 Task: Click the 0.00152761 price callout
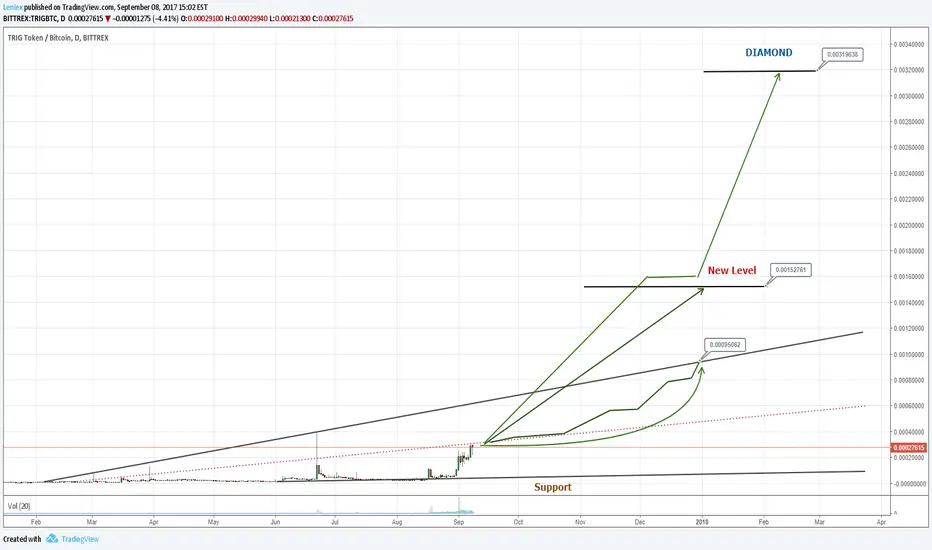click(791, 270)
